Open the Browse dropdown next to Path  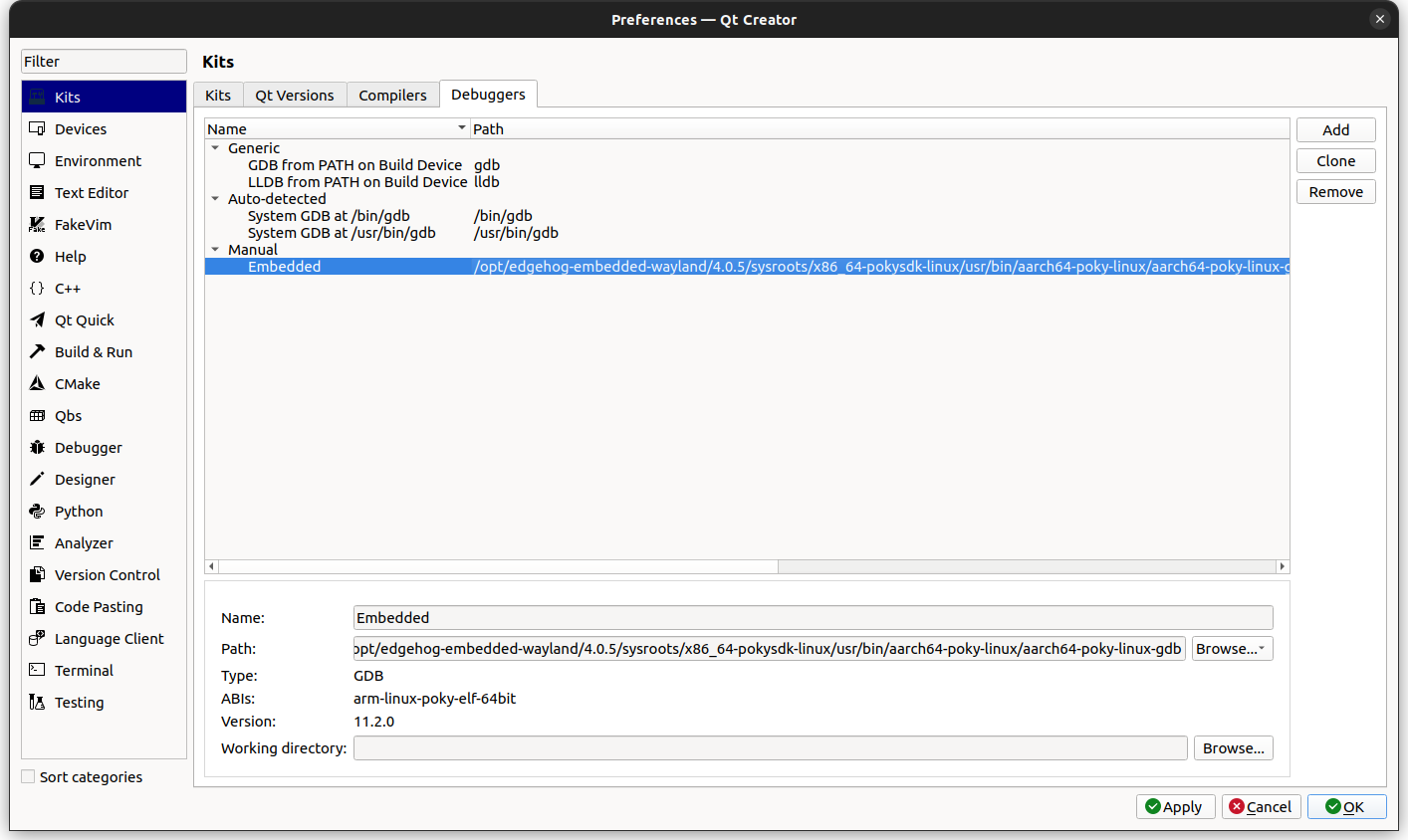click(x=1262, y=648)
